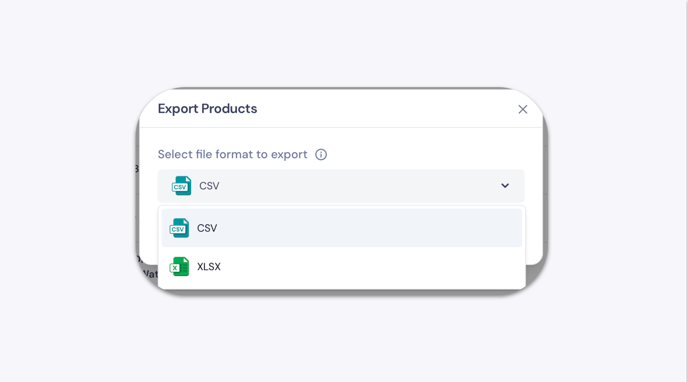Viewport: 688px width, 382px height.
Task: Click the selected CSV text in combo box
Action: pyautogui.click(x=209, y=186)
